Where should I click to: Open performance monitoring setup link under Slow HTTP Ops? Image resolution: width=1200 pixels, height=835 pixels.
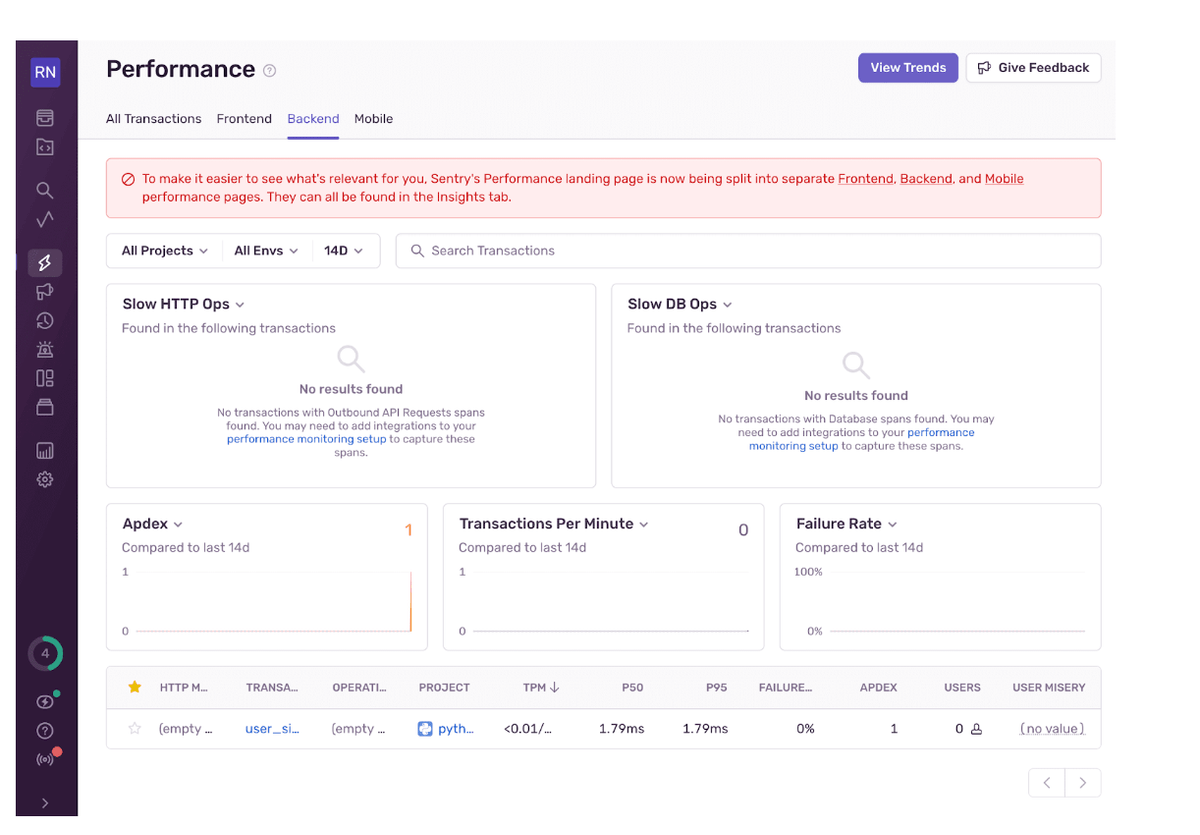coord(306,439)
